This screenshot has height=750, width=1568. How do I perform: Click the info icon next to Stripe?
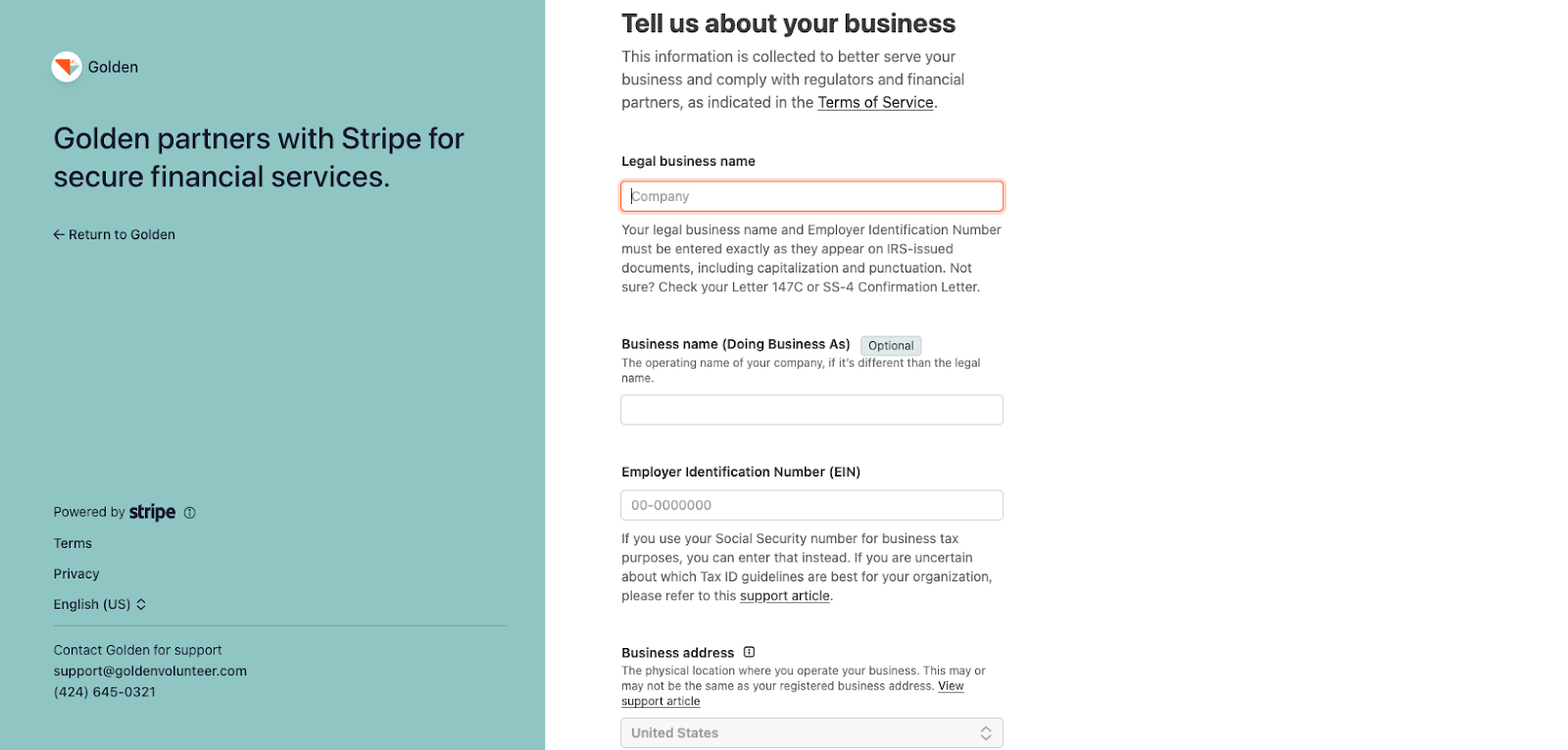[x=190, y=513]
